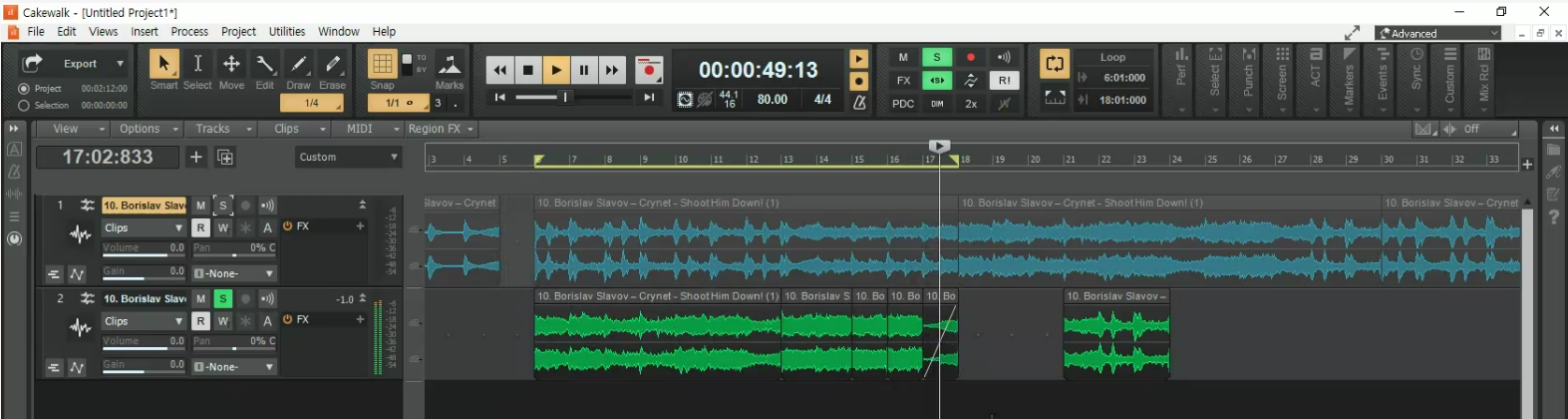The width and height of the screenshot is (1568, 419).
Task: Toggle global input echo in Mix module
Action: [x=1005, y=57]
